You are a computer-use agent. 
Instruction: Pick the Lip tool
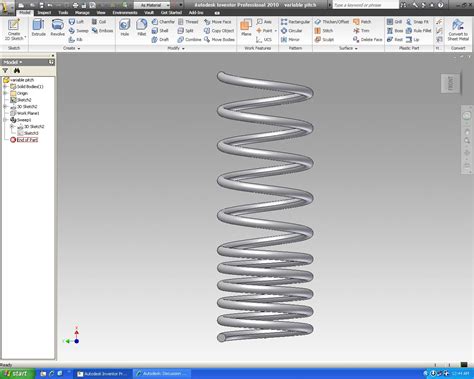pyautogui.click(x=413, y=40)
